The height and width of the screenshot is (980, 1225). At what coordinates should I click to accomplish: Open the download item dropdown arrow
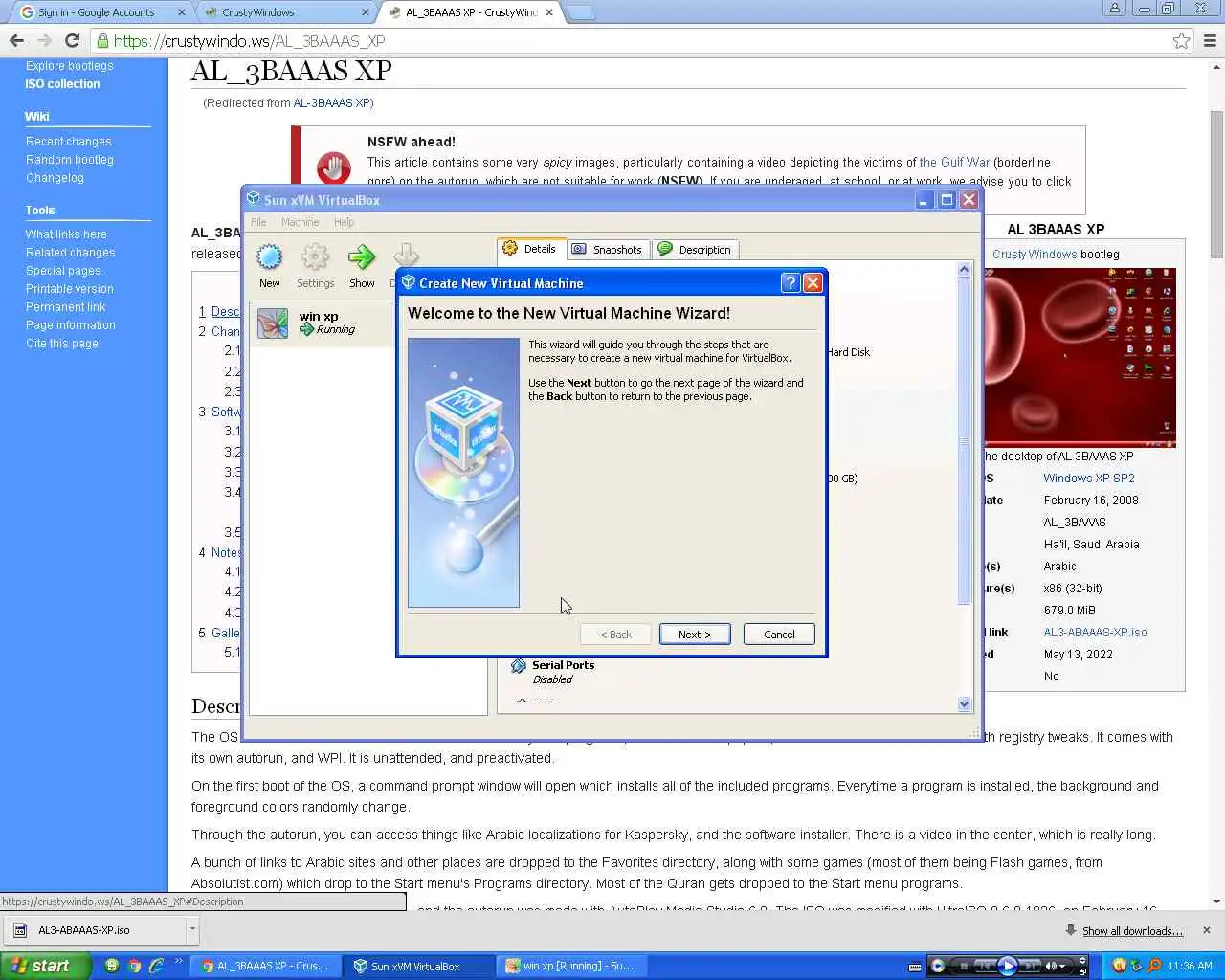coord(192,929)
